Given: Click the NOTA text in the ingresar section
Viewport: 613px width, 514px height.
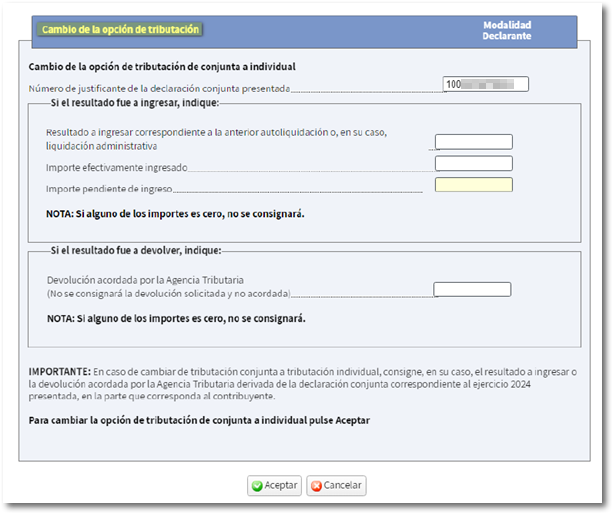Looking at the screenshot, I should 175,214.
